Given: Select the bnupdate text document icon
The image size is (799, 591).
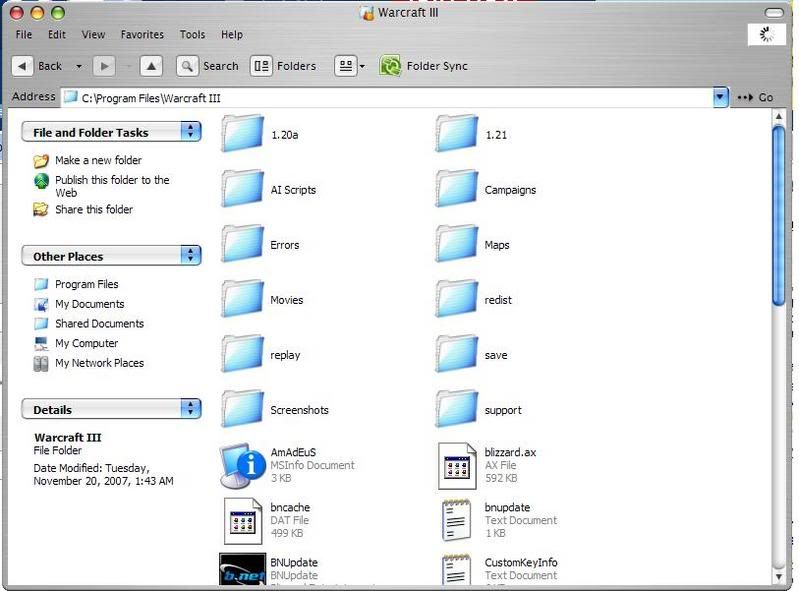Looking at the screenshot, I should 456,520.
